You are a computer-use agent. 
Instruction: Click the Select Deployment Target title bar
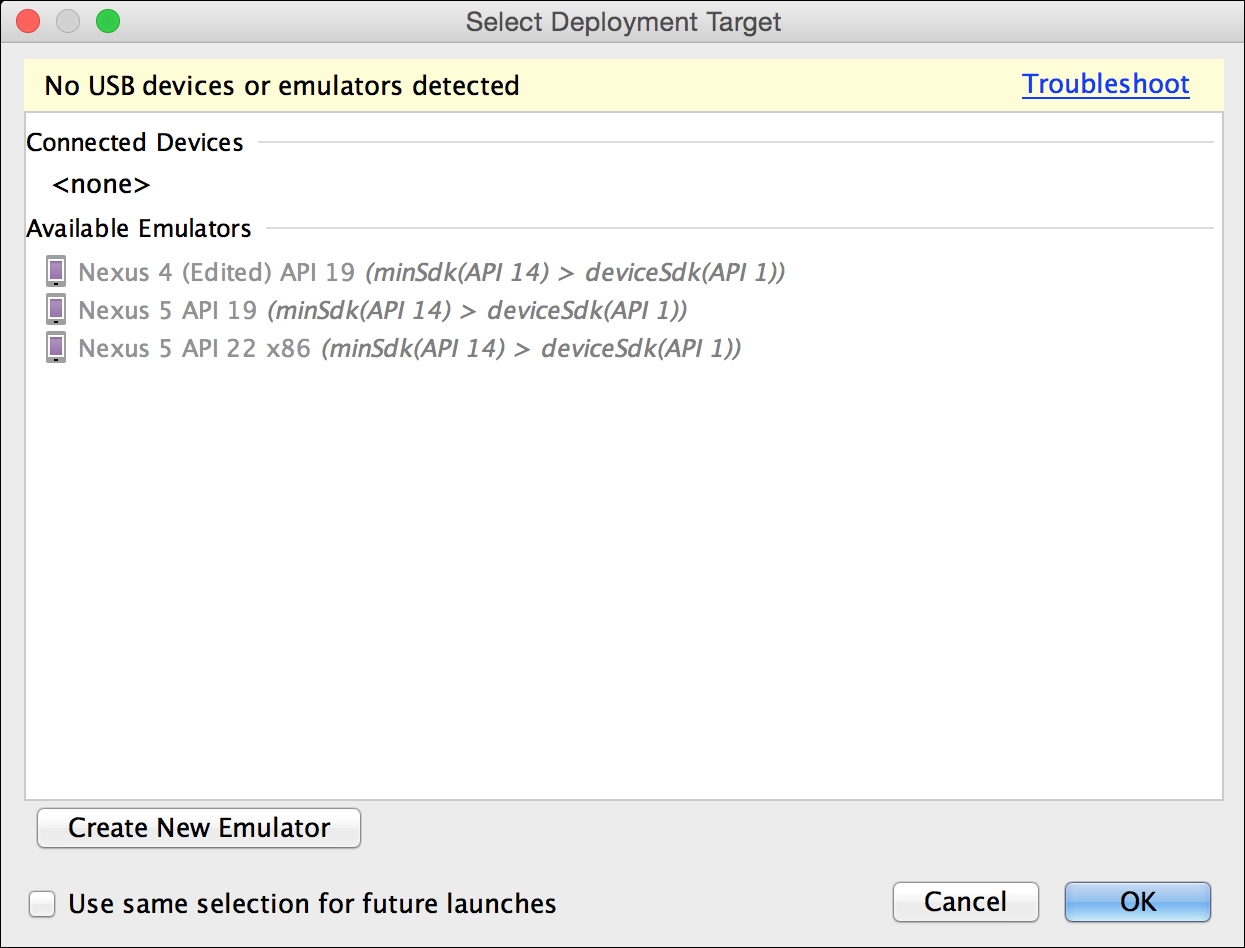623,21
